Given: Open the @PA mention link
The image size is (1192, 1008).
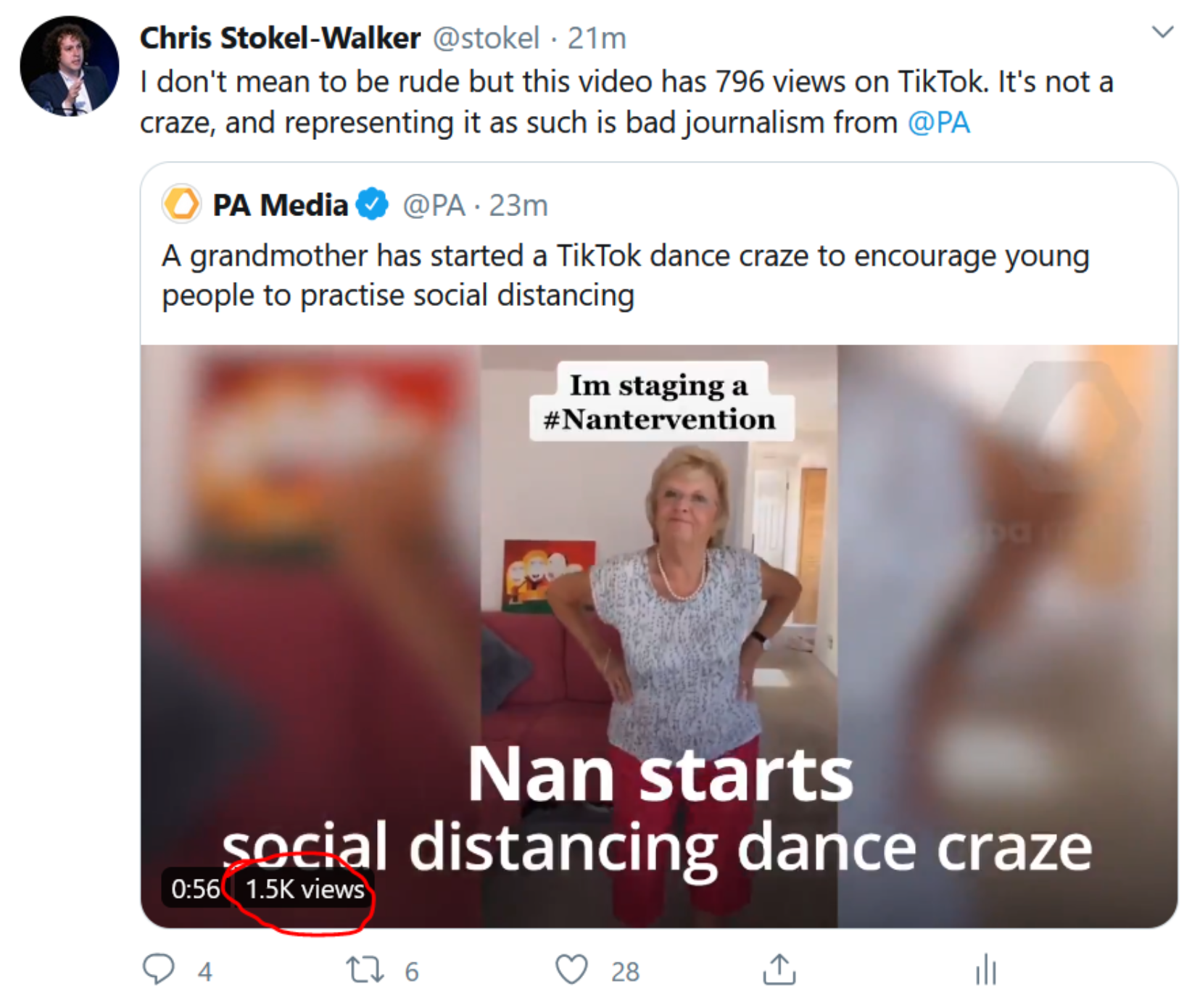Looking at the screenshot, I should (939, 123).
